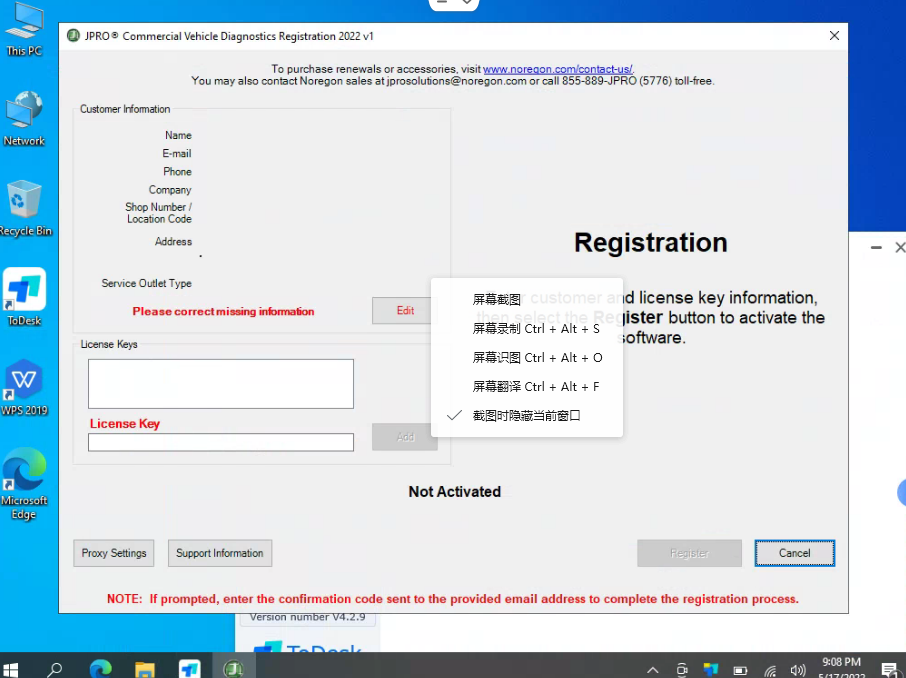Viewport: 906px width, 678px height.
Task: Click the 'Not Activated' status text
Action: tap(455, 492)
